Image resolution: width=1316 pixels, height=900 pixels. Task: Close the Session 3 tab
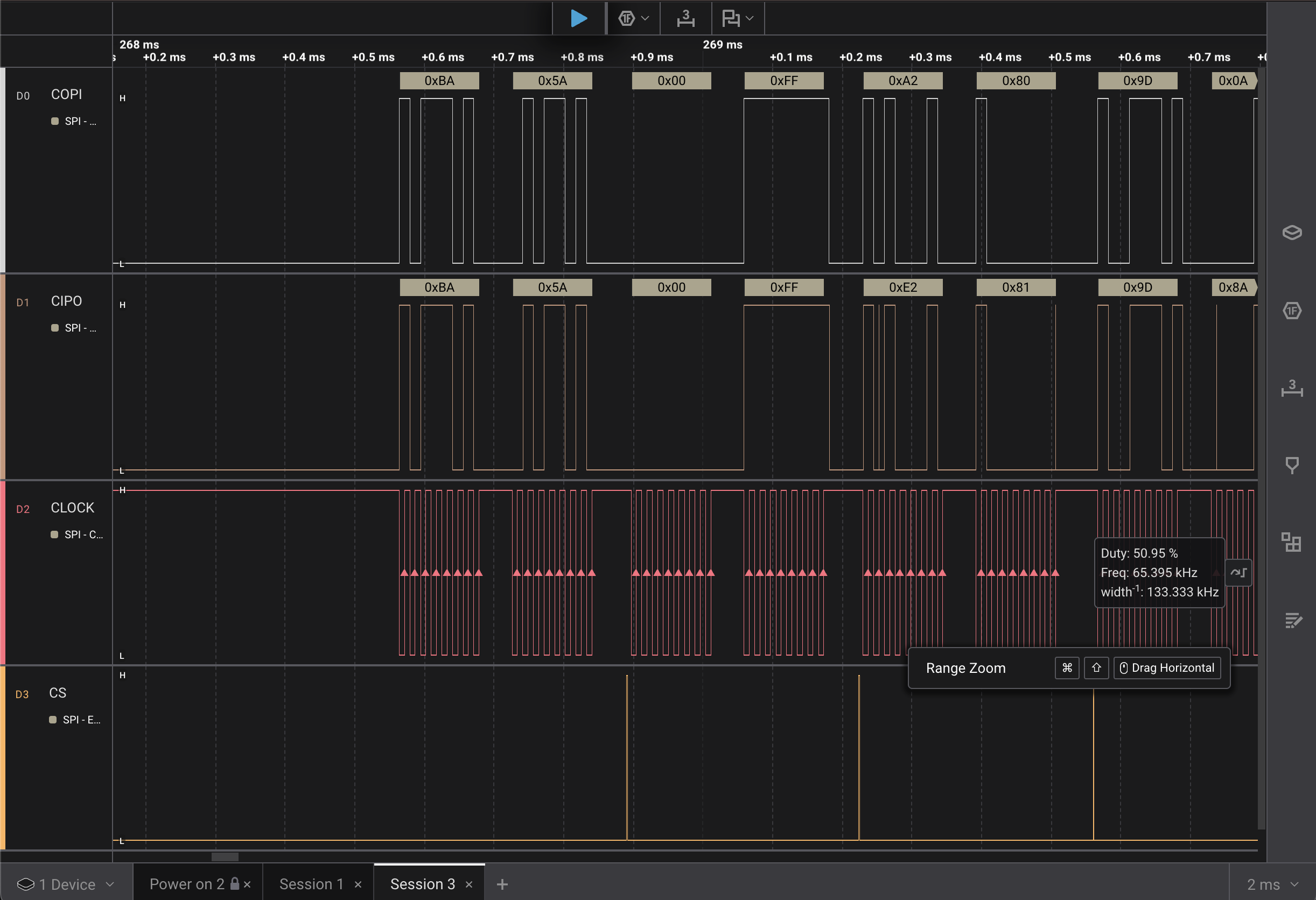click(x=469, y=885)
